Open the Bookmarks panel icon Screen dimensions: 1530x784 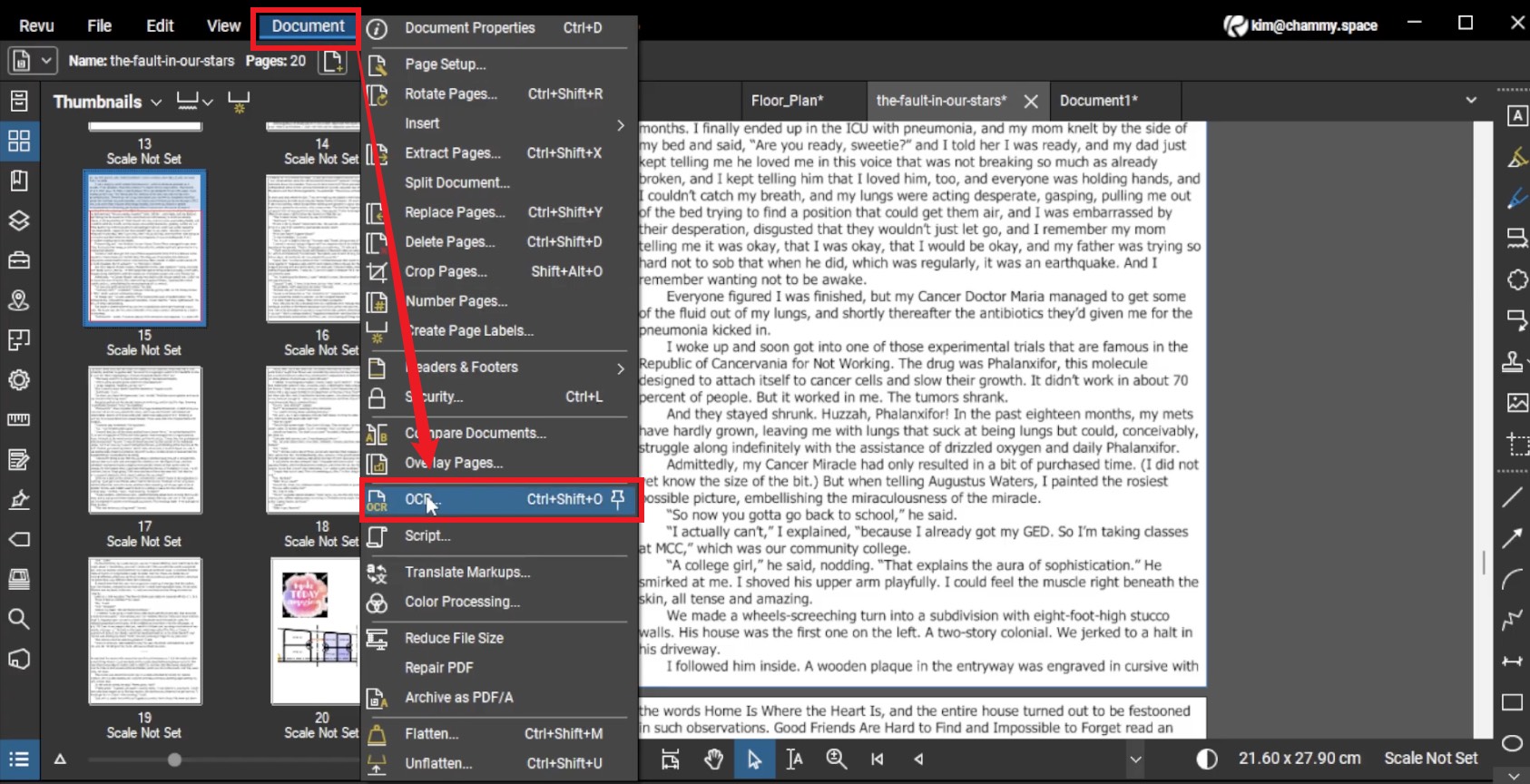coord(19,181)
